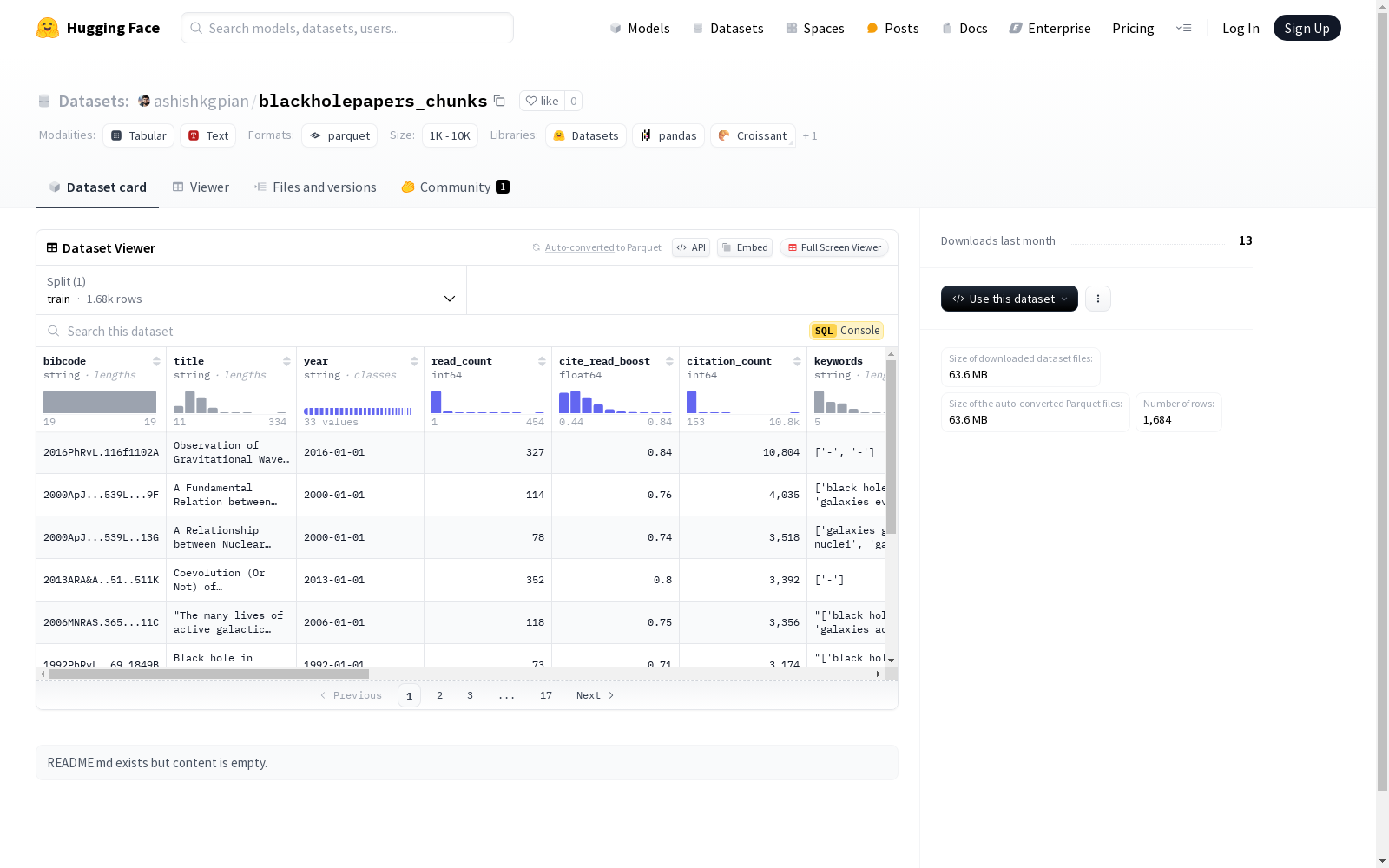The width and height of the screenshot is (1389, 868).
Task: Go to page 2 of the dataset
Action: (x=440, y=695)
